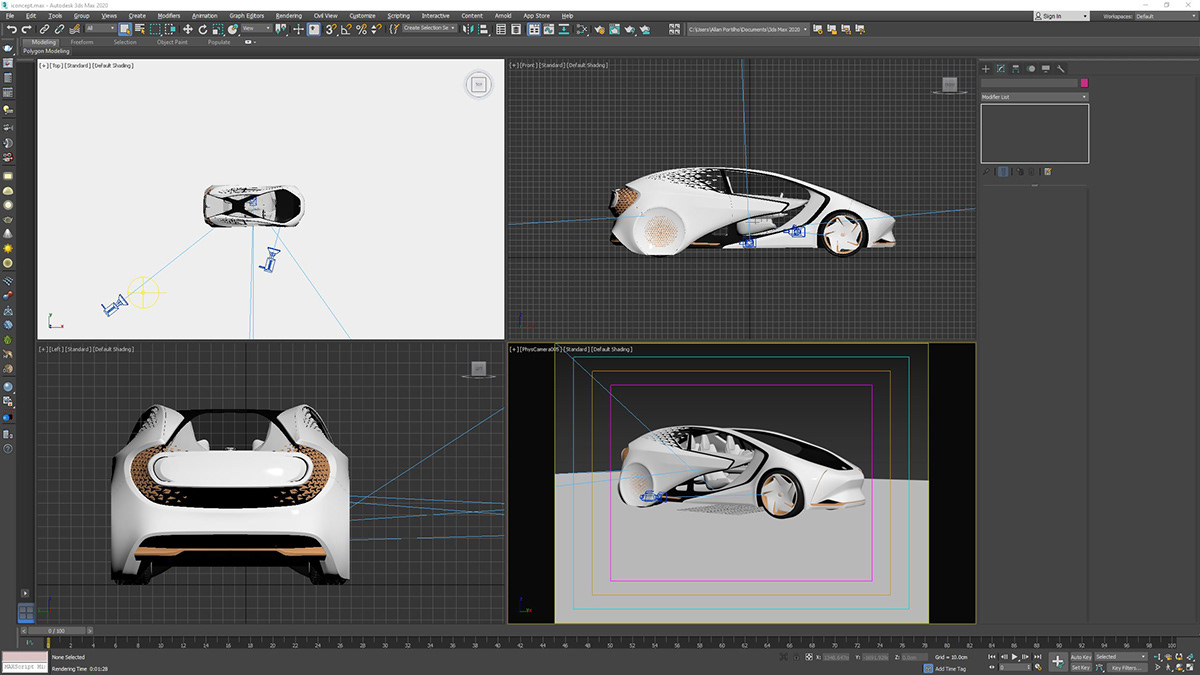
Task: Open the Selected selection set dropdown near Auto Key
Action: pos(1121,658)
